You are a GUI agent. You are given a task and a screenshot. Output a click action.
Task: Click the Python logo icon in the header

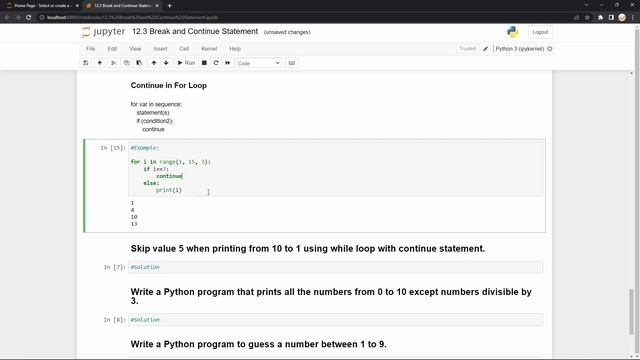(513, 32)
